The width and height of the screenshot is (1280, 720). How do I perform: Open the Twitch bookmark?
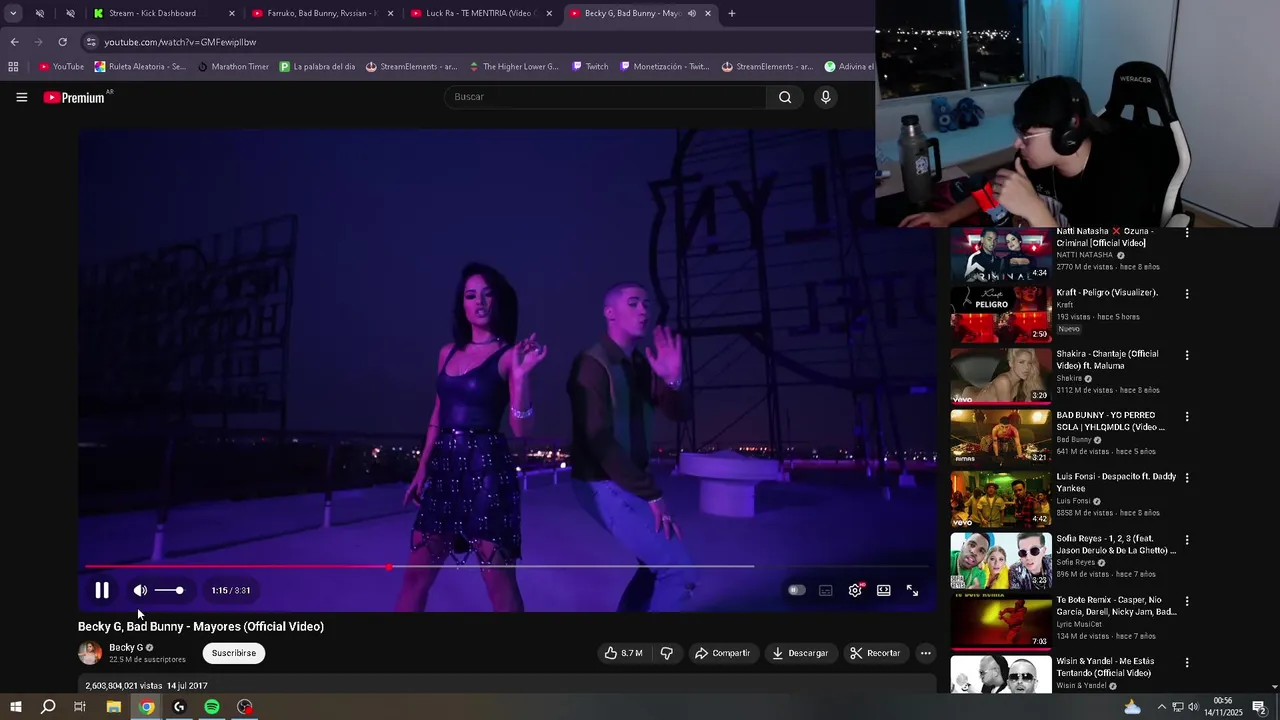590,67
